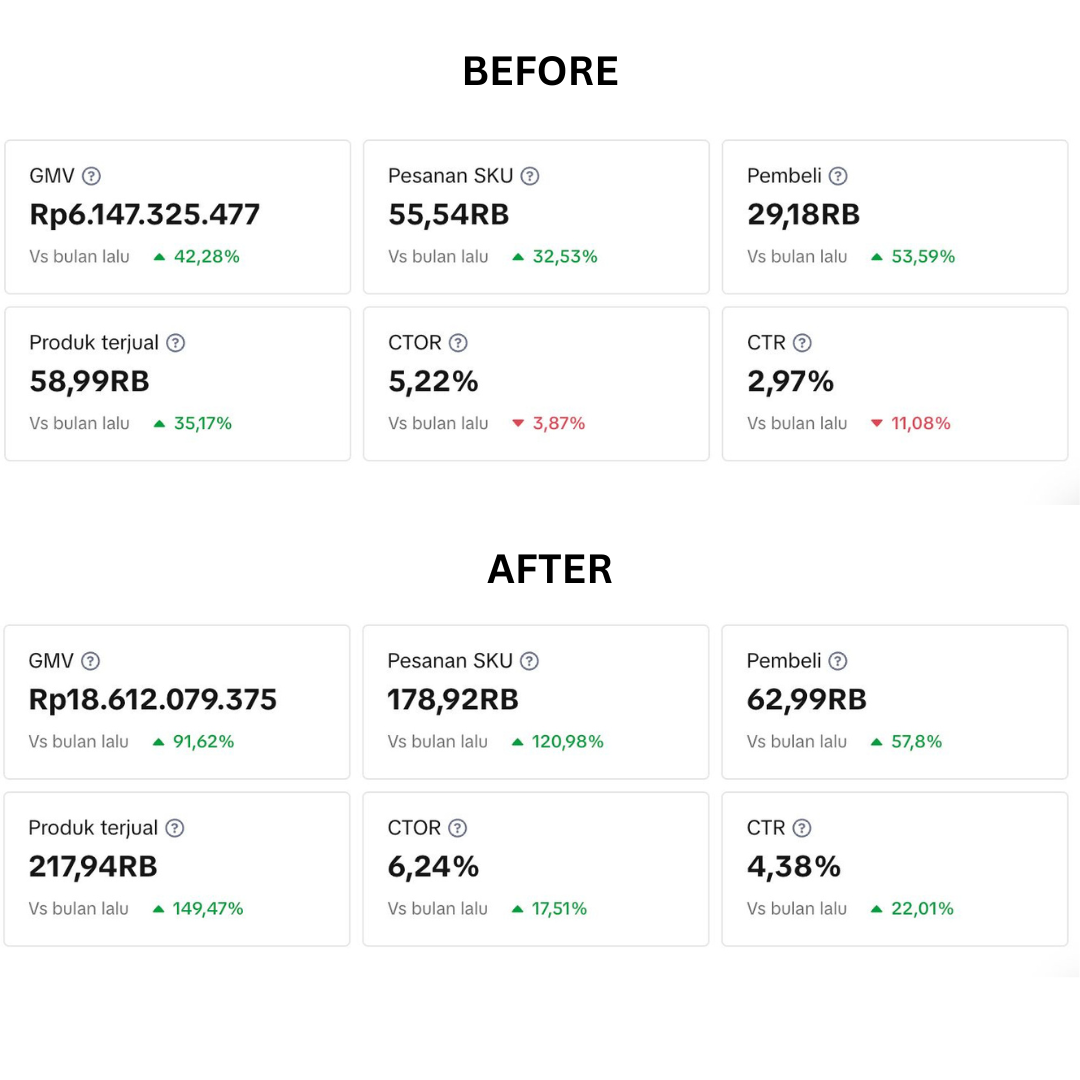1080x1080 pixels.
Task: Show Produk terjual tooltip icon in BEFORE section
Action: click(176, 343)
